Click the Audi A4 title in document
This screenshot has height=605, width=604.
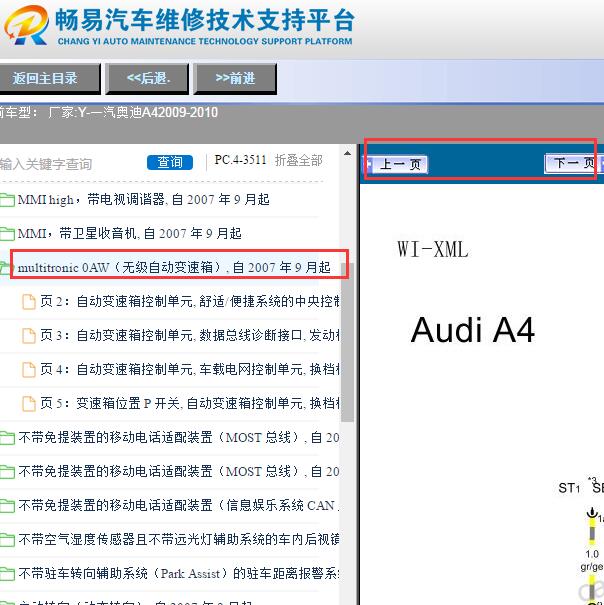click(x=473, y=330)
